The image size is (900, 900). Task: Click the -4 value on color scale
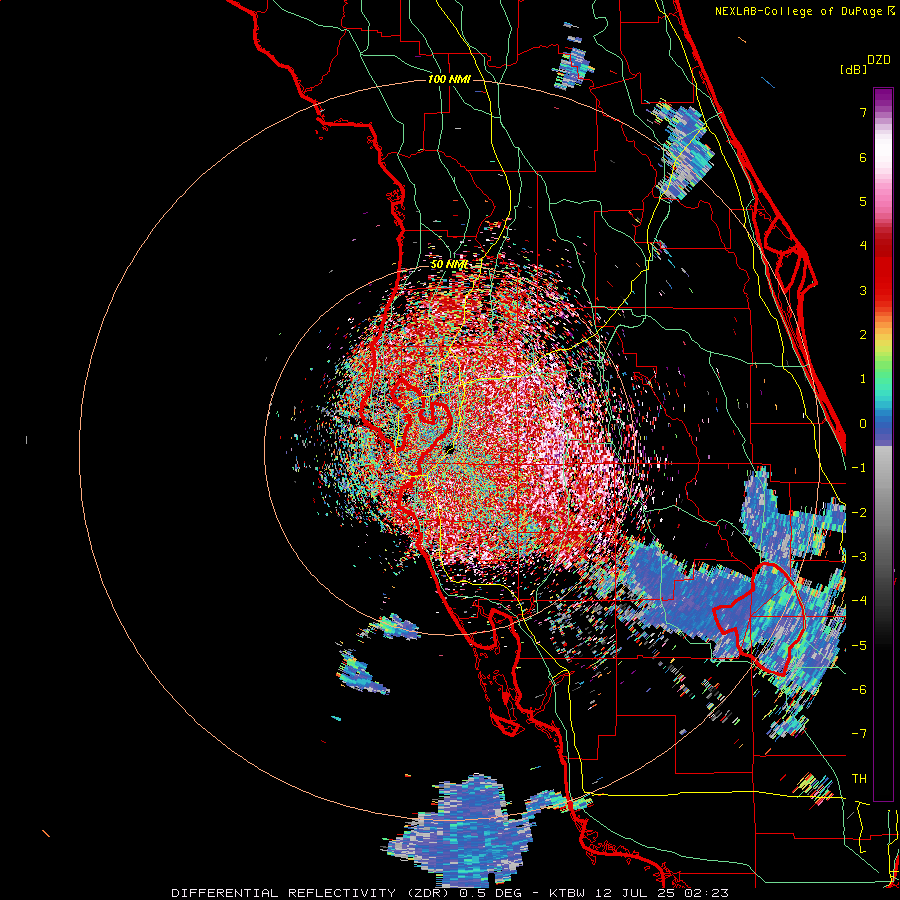(859, 601)
